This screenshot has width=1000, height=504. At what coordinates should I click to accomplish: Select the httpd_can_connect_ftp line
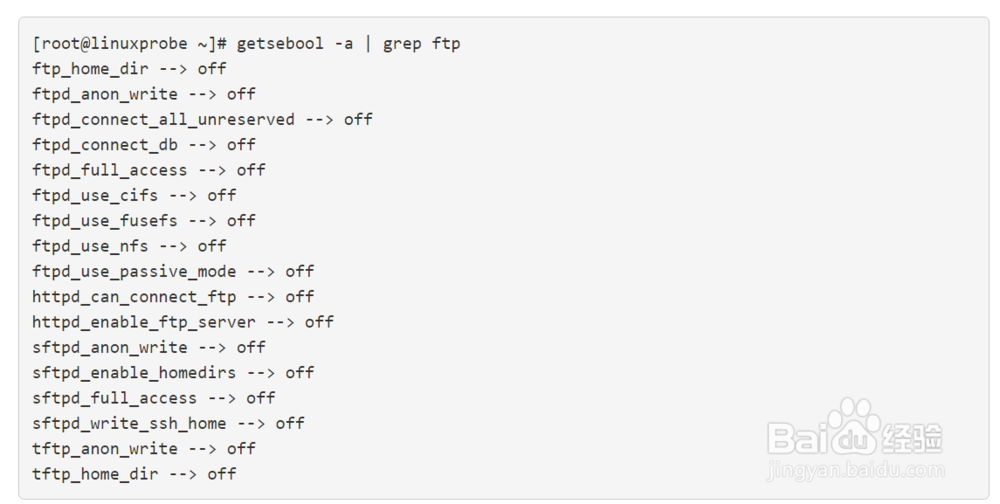[x=173, y=297]
